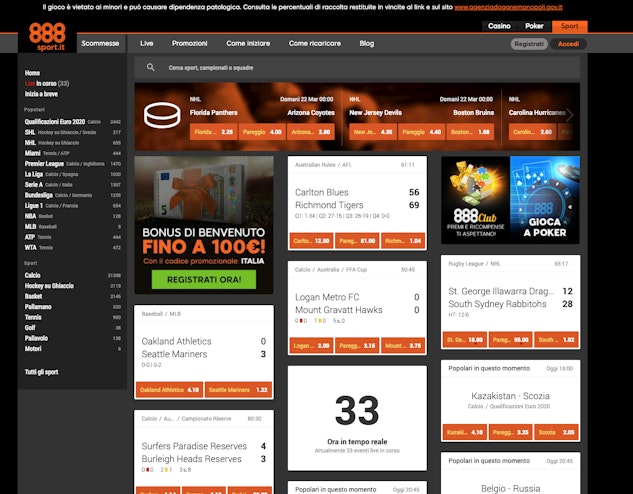Open Surfers Paradise Reserves match card

(203, 452)
